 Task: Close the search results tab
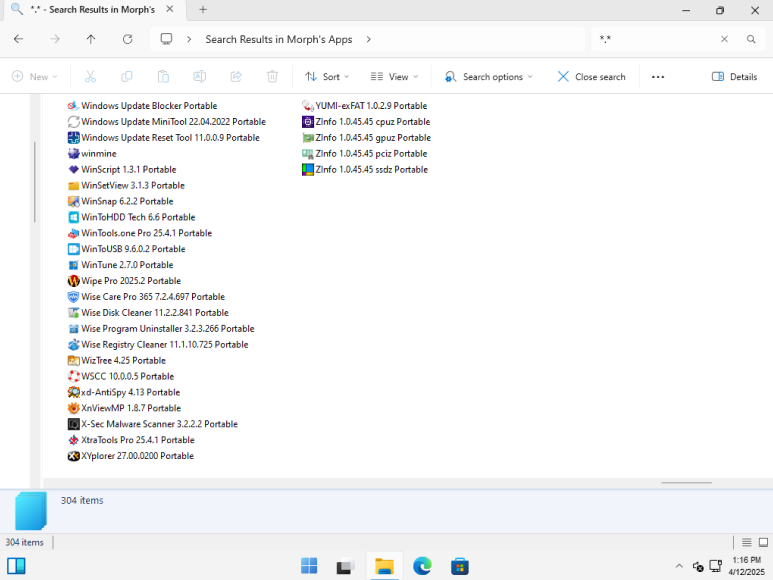[x=170, y=9]
